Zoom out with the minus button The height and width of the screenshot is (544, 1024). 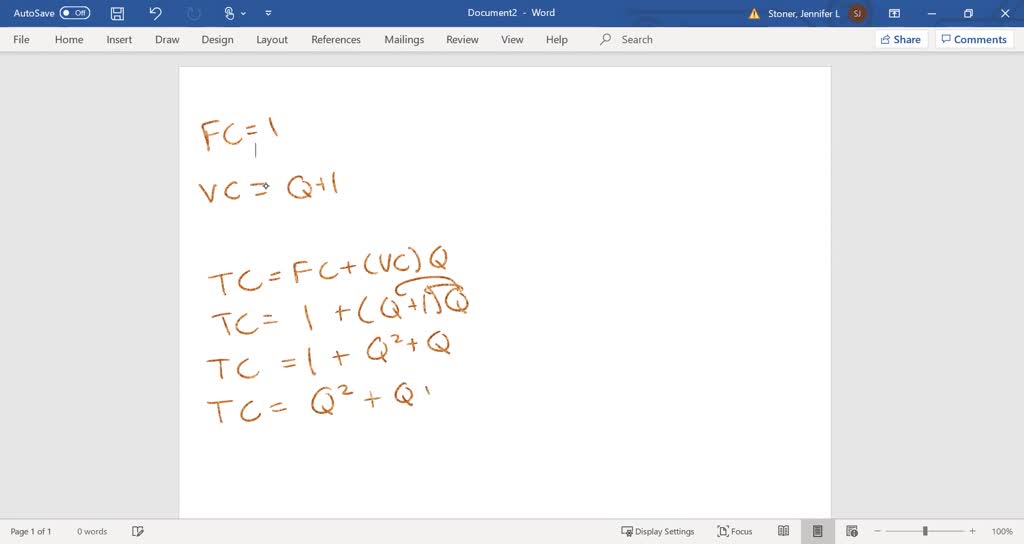pyautogui.click(x=878, y=532)
